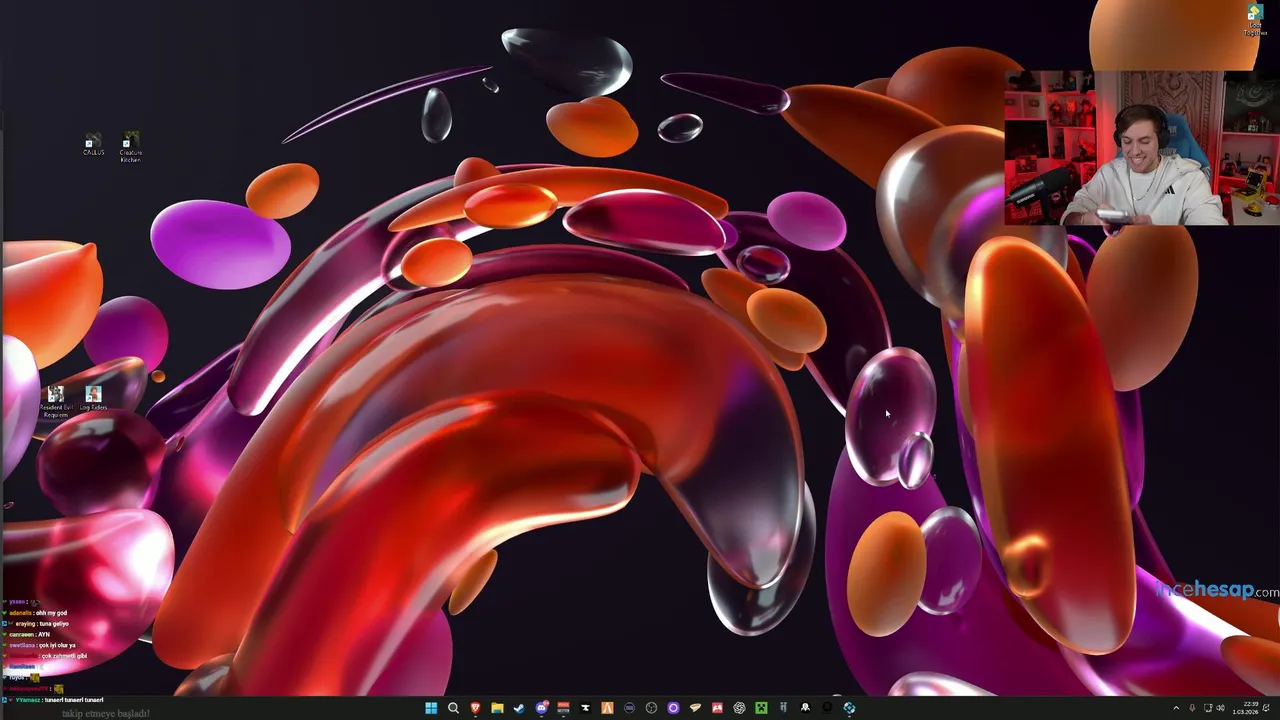Open the white figure taskbar icon

(x=805, y=708)
